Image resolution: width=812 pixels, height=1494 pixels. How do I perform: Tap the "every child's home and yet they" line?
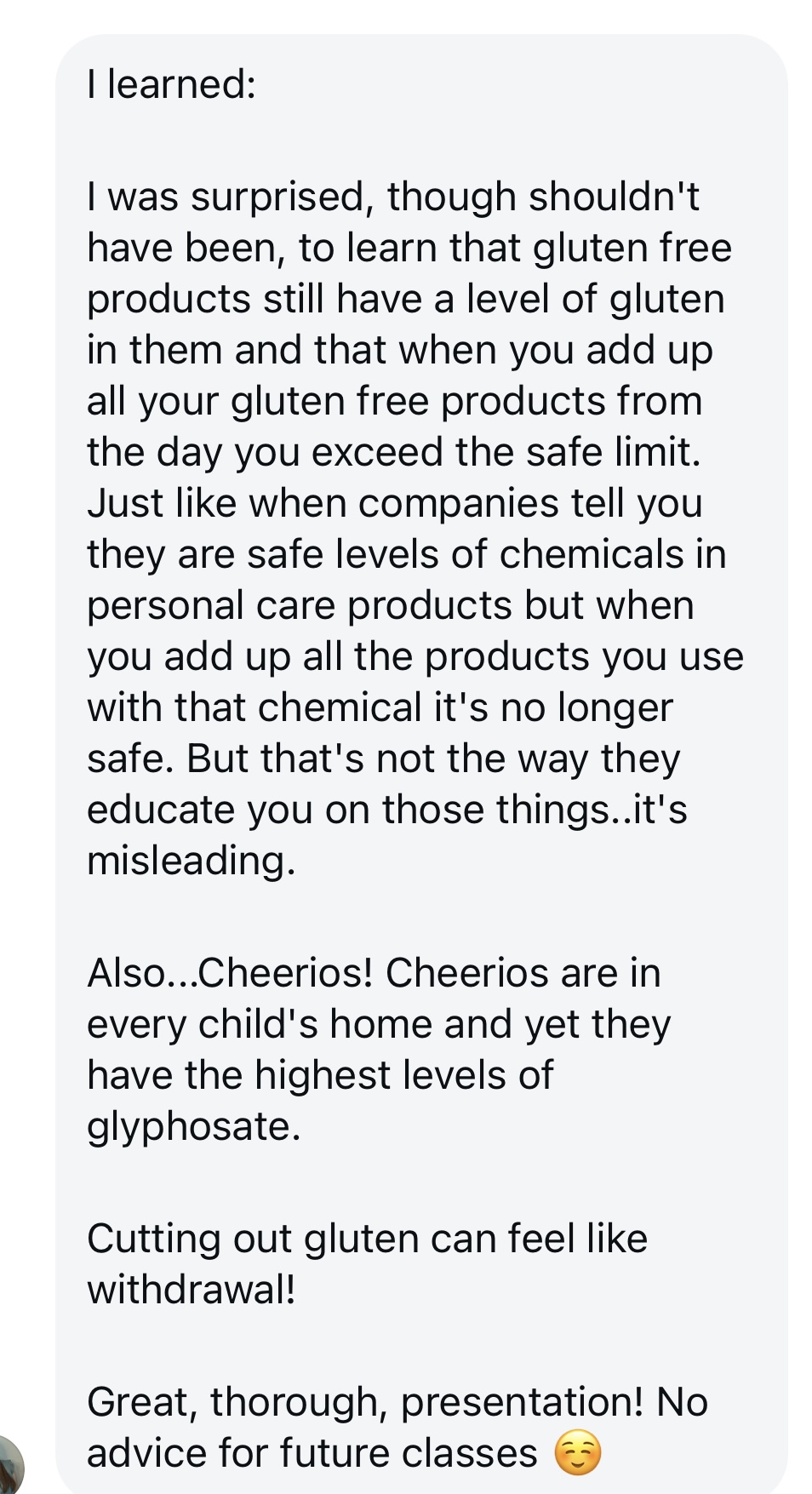point(379,1024)
